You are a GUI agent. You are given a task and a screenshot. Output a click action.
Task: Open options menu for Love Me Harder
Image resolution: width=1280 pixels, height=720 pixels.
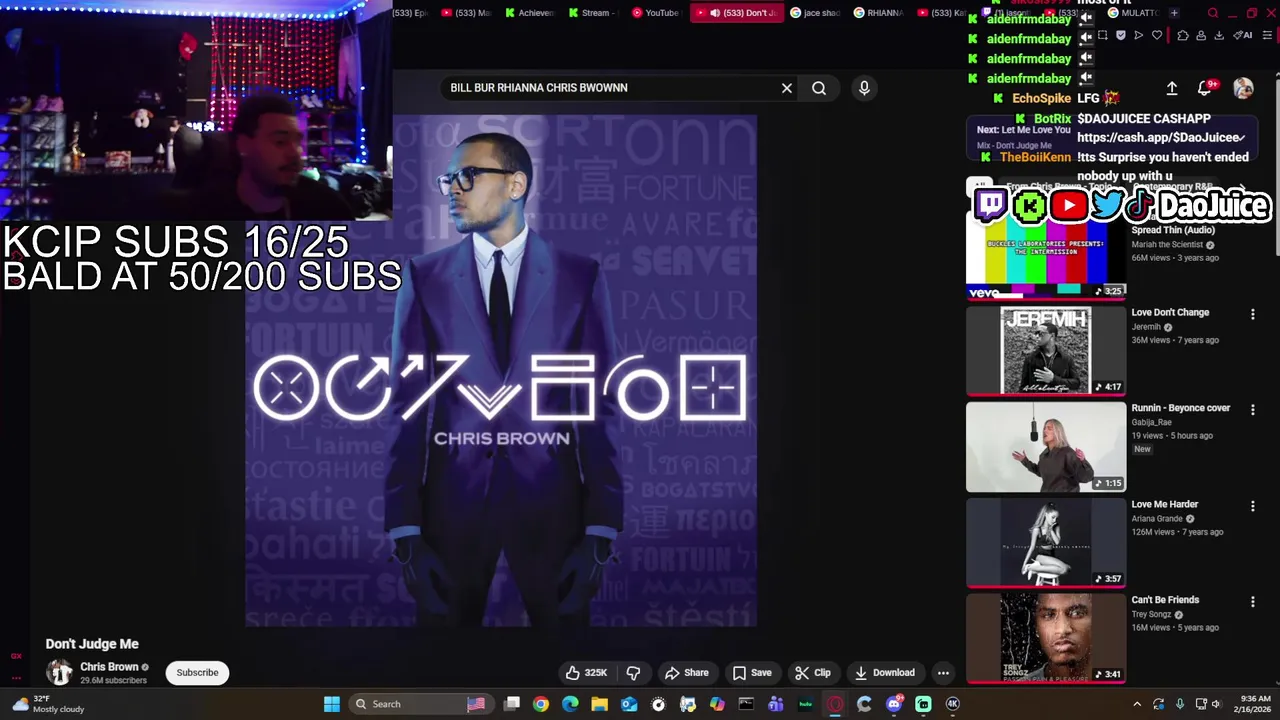[1252, 506]
